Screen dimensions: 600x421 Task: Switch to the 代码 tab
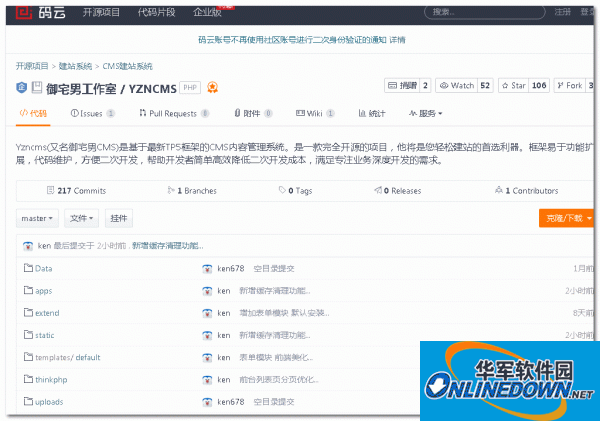click(33, 113)
